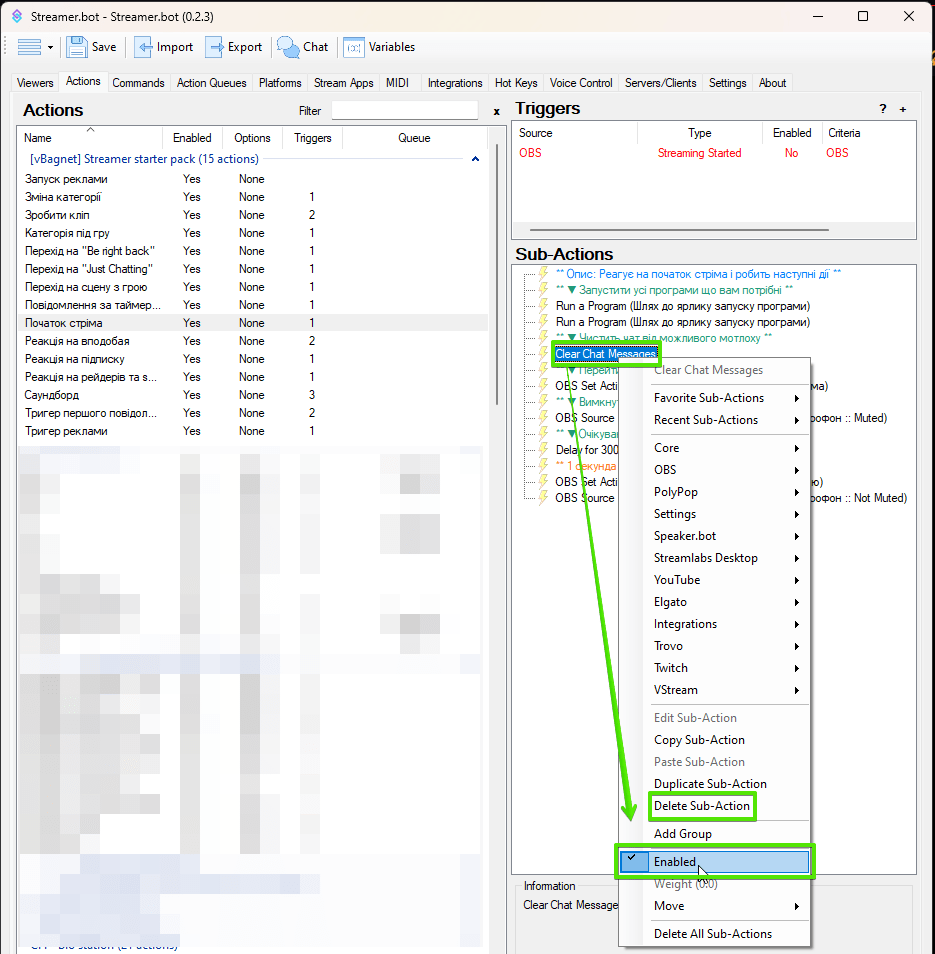Select the second Run a Program sub-action

683,322
